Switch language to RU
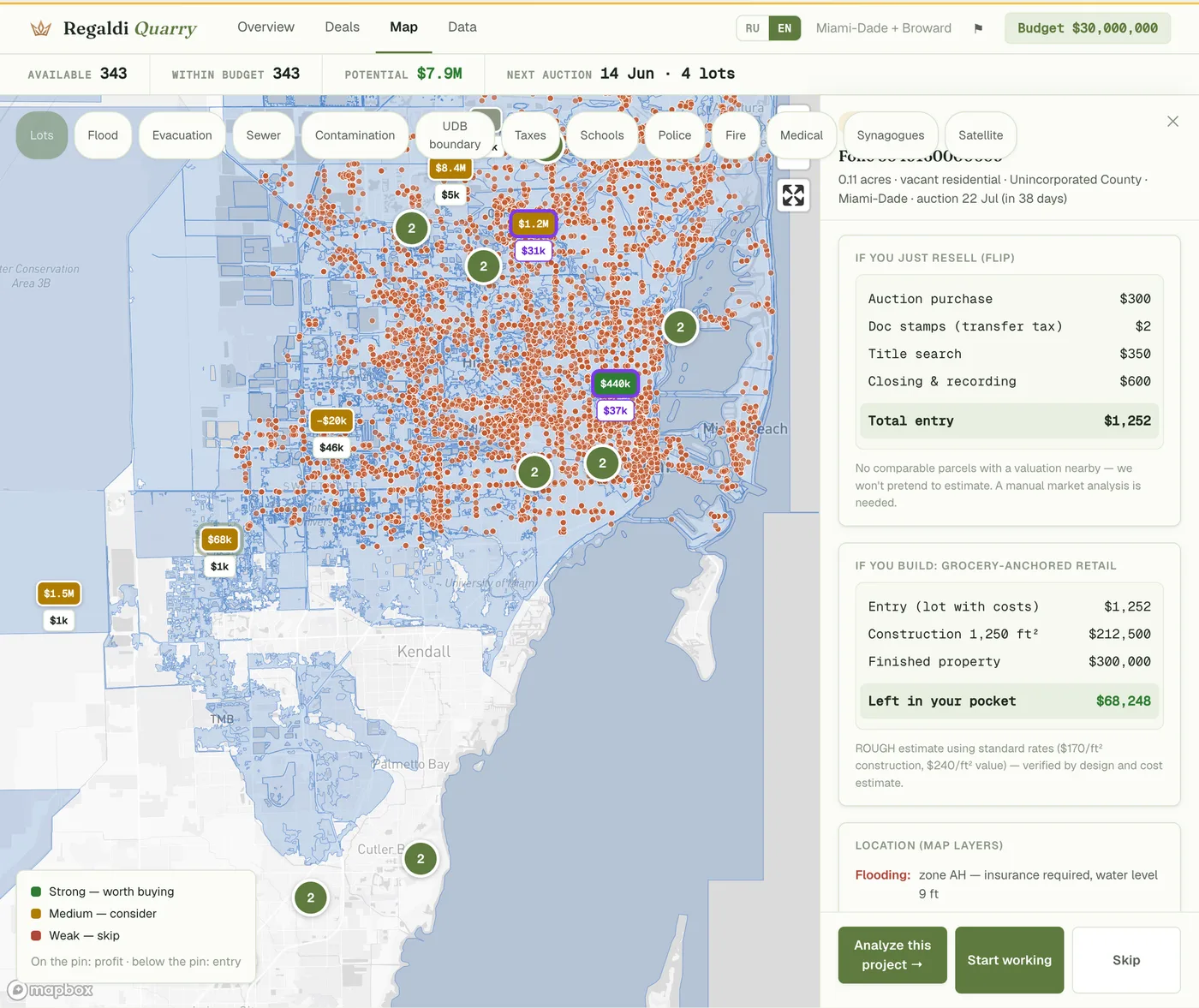Image resolution: width=1199 pixels, height=1008 pixels. [x=752, y=28]
